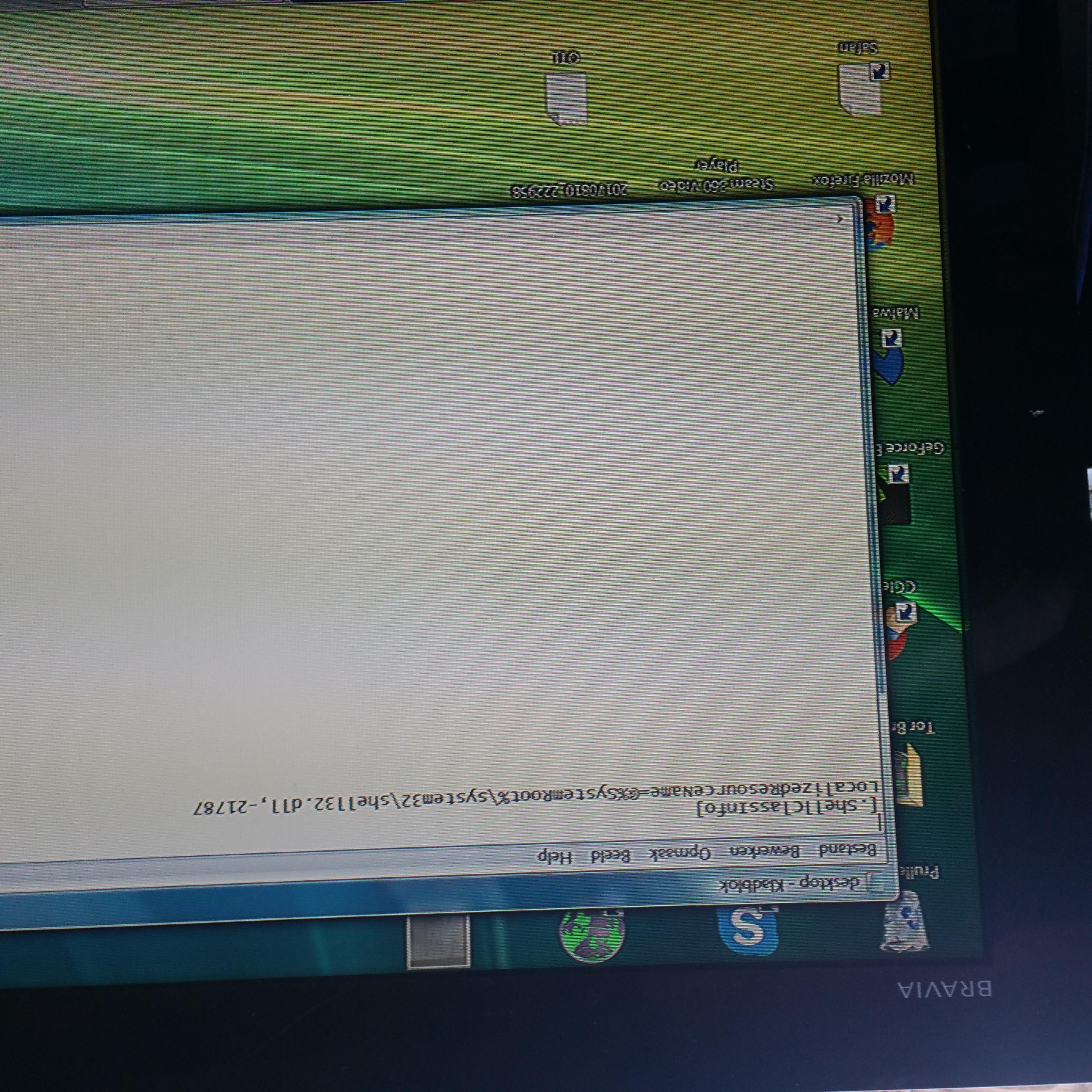Screen dimensions: 1092x1092
Task: Select the "Prulle" recycle bin label
Action: click(x=919, y=873)
